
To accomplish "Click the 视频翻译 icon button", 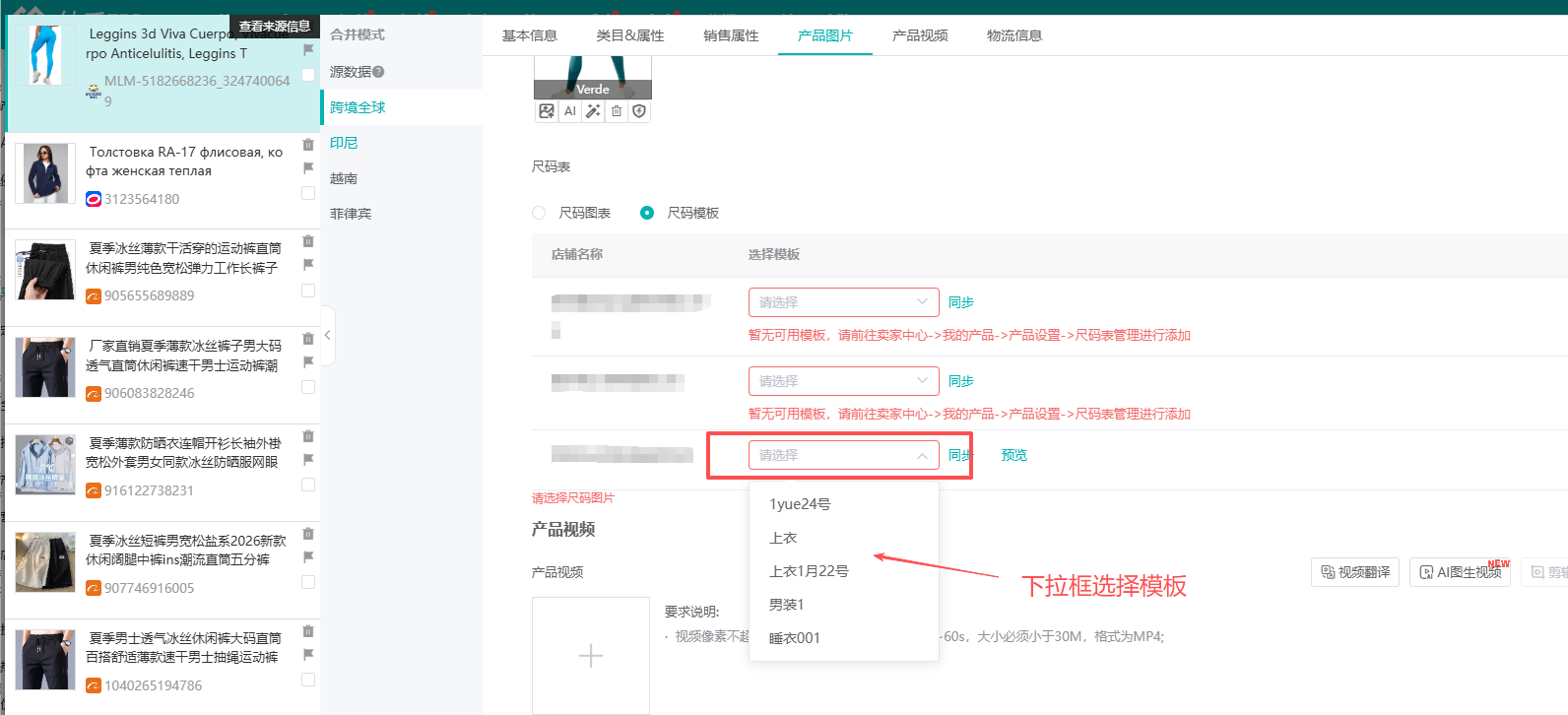I will (x=1355, y=572).
